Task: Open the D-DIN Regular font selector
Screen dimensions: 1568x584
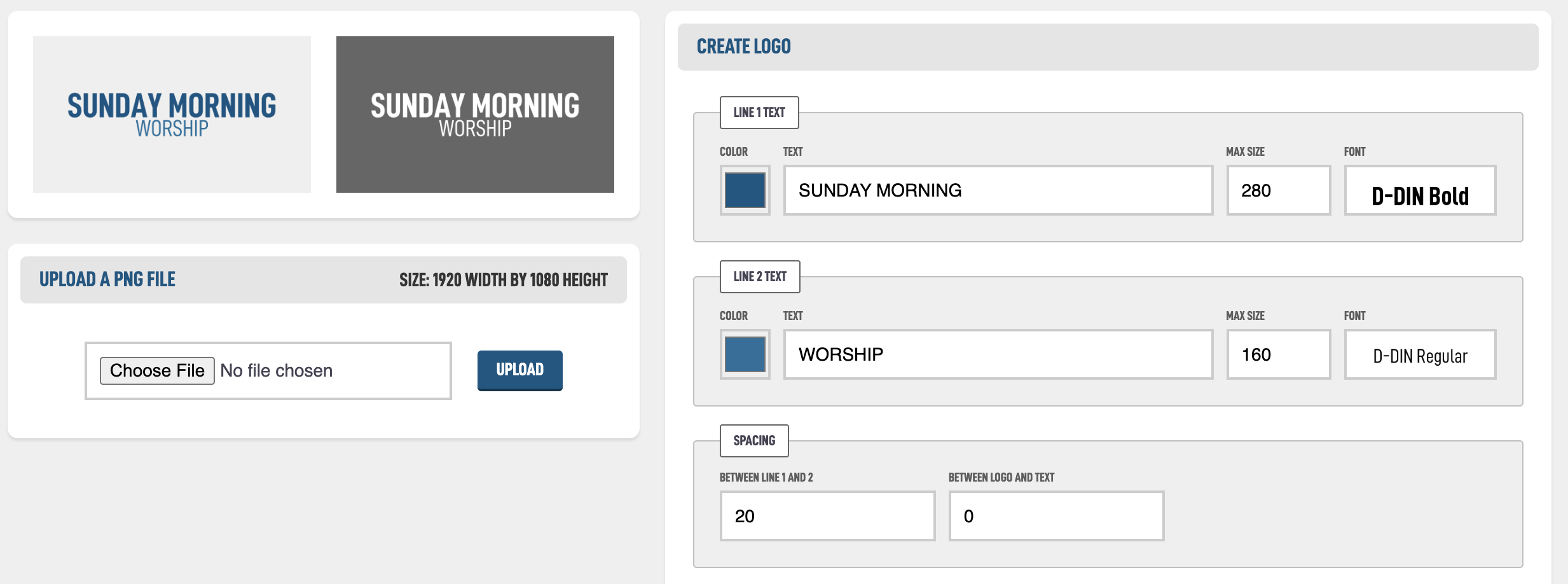Action: click(1420, 354)
